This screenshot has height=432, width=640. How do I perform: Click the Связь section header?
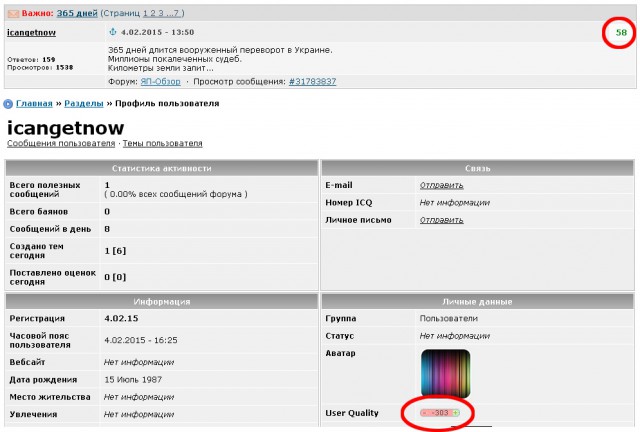(x=478, y=168)
